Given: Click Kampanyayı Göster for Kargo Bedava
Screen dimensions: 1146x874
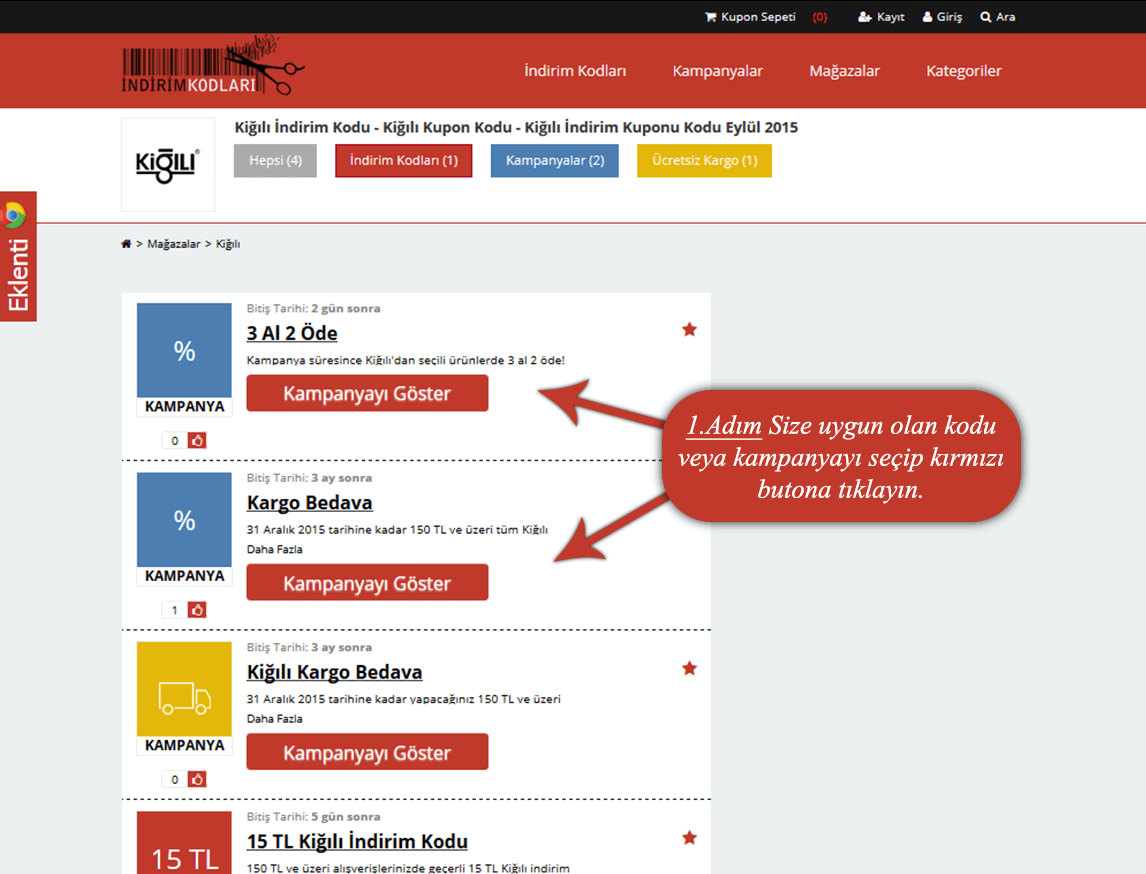Looking at the screenshot, I should tap(367, 582).
